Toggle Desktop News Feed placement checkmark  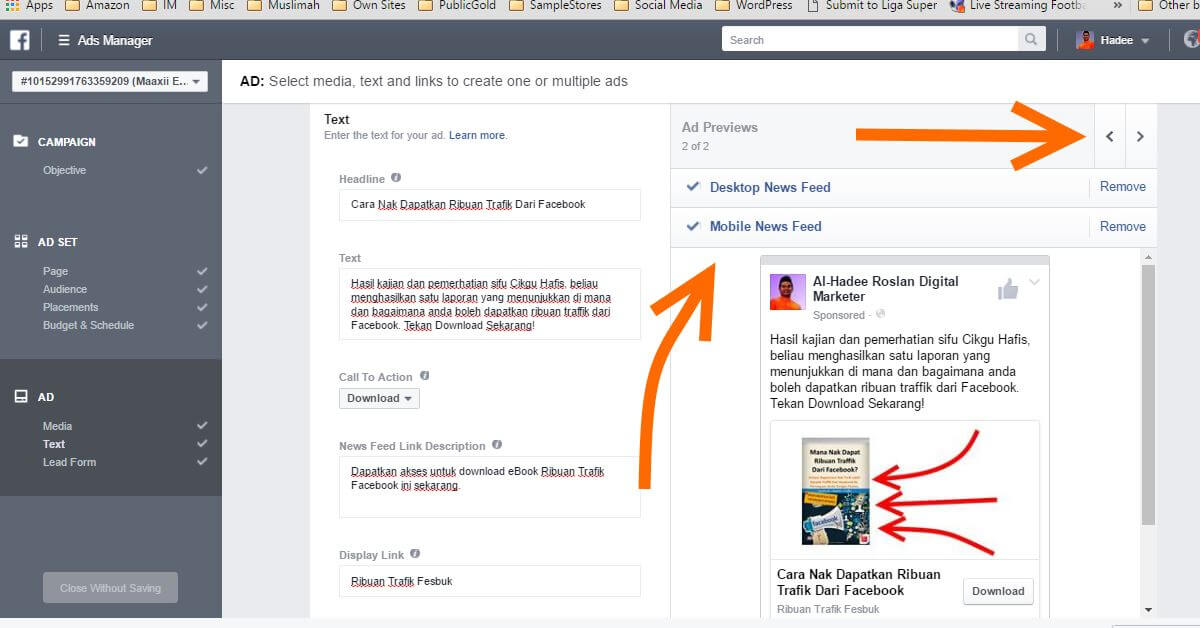coord(692,187)
